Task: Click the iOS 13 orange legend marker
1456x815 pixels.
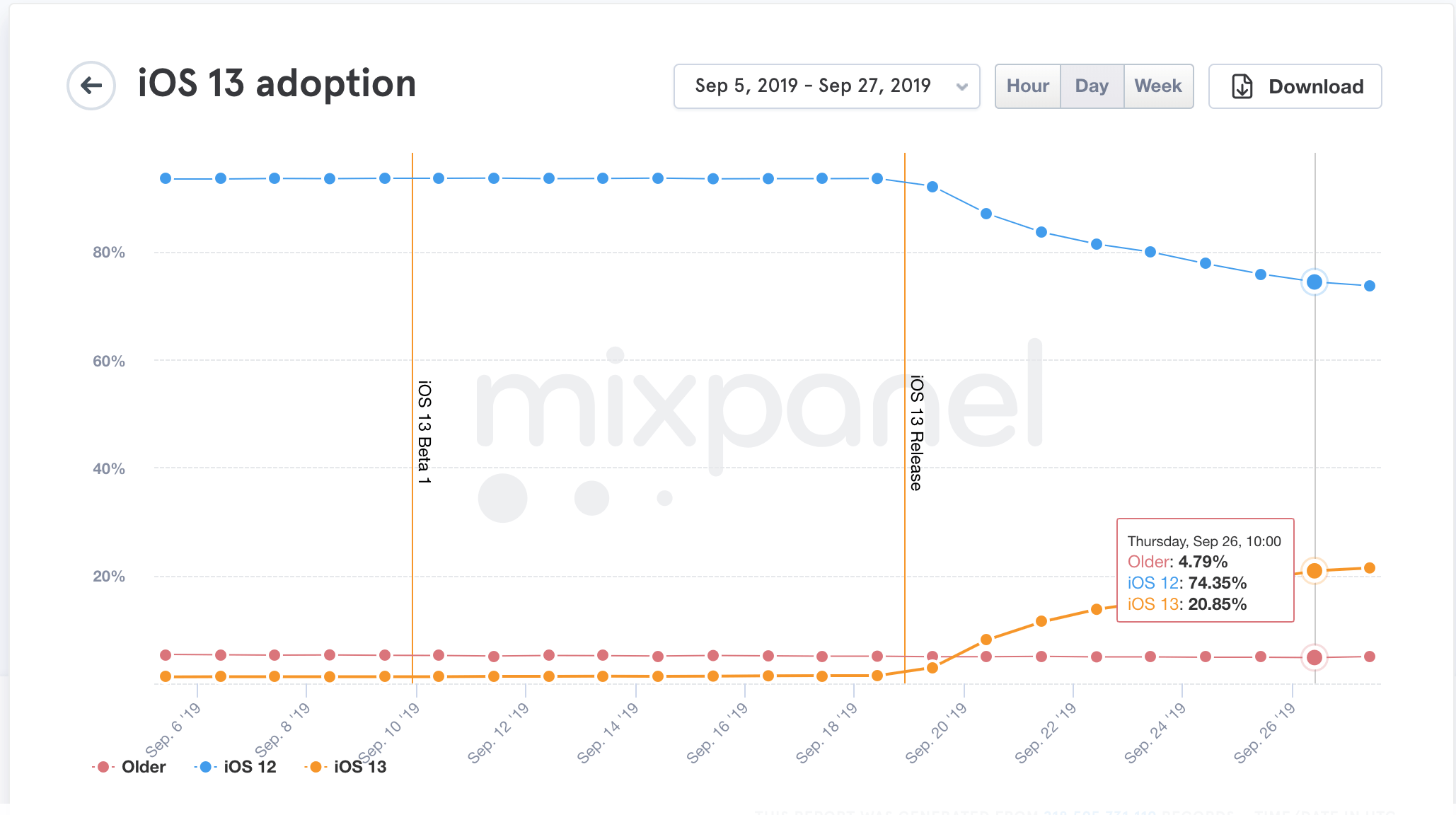Action: [x=316, y=767]
